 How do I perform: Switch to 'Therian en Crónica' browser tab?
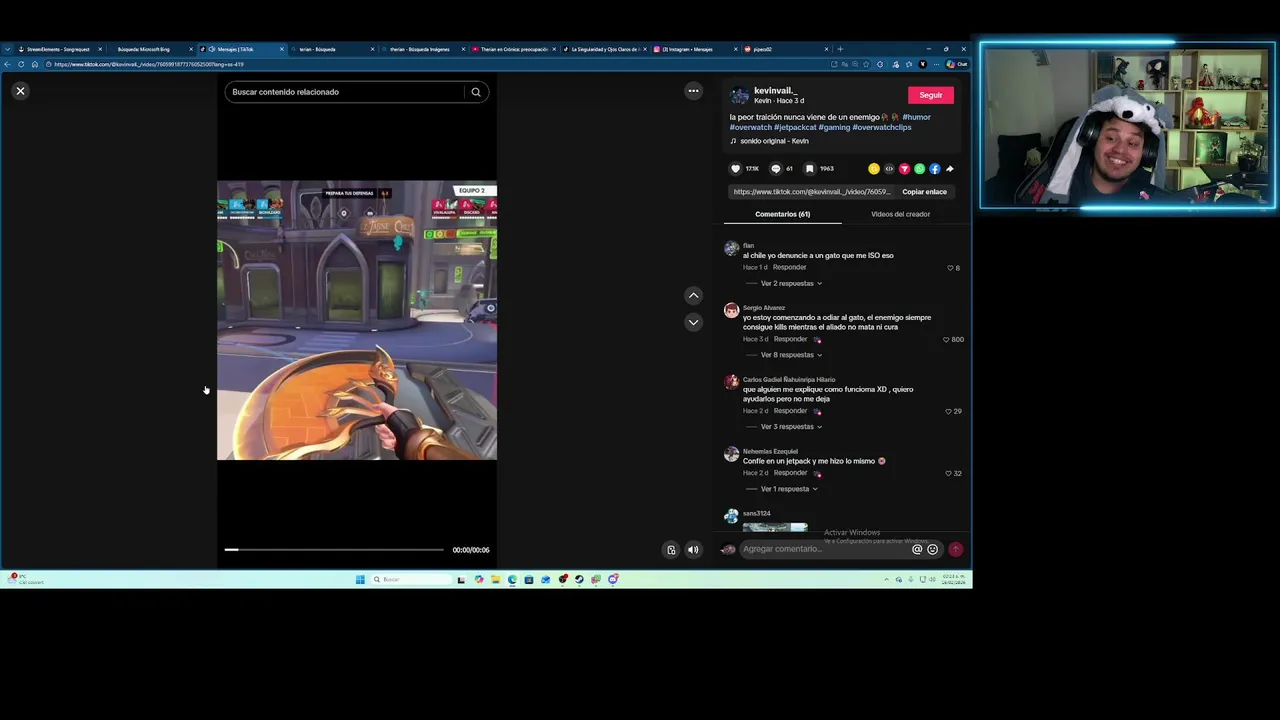pos(514,49)
